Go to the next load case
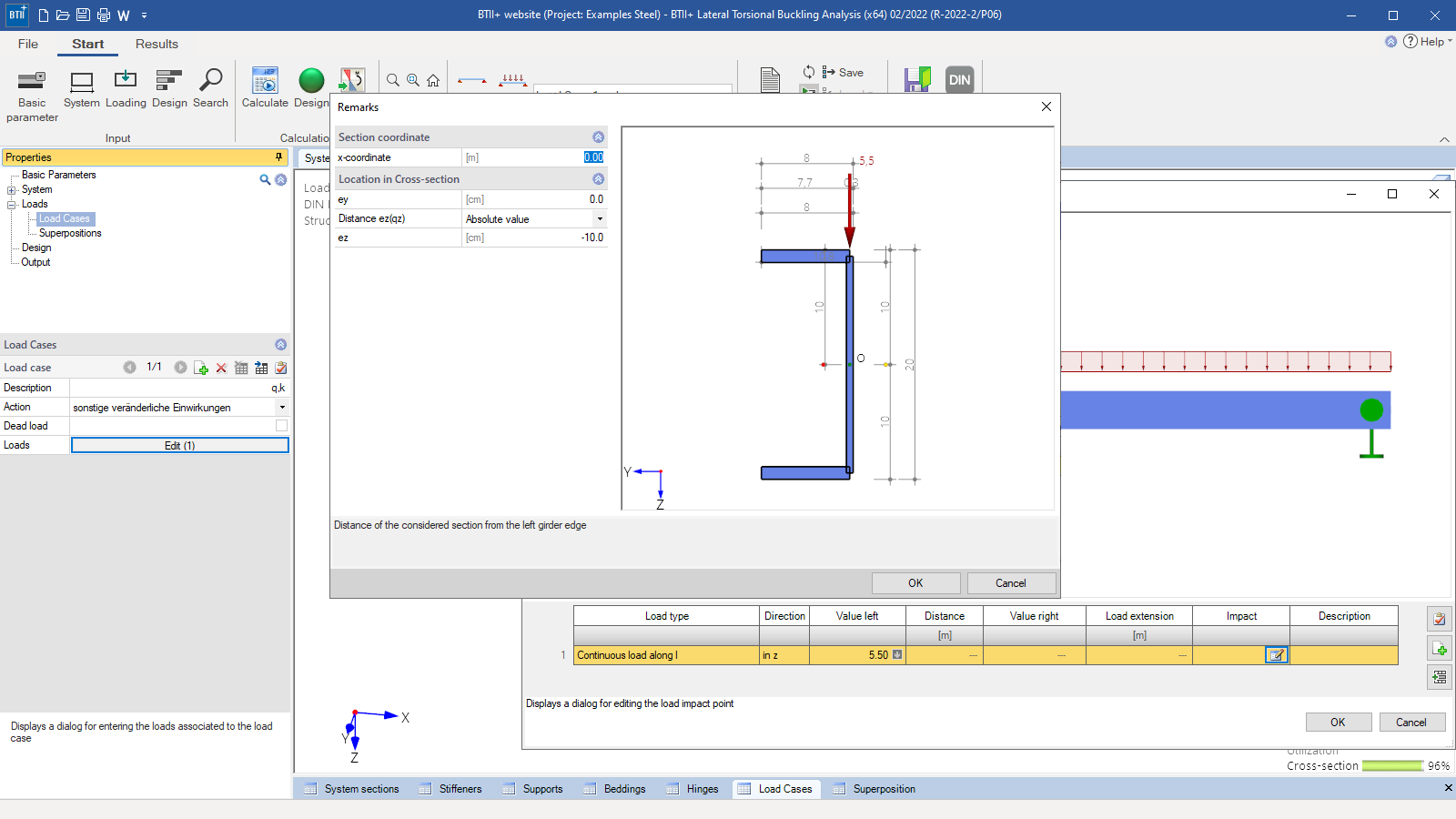The width and height of the screenshot is (1456, 819). coord(180,368)
